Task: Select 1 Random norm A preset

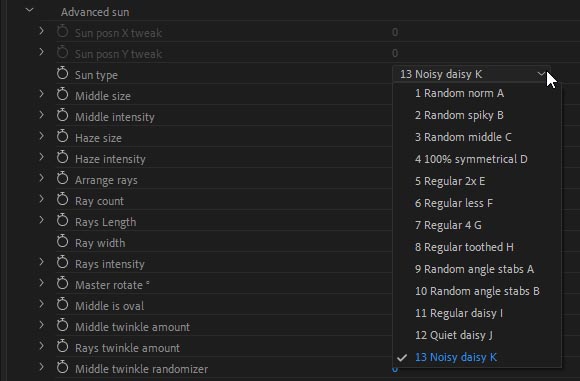Action: [459, 94]
